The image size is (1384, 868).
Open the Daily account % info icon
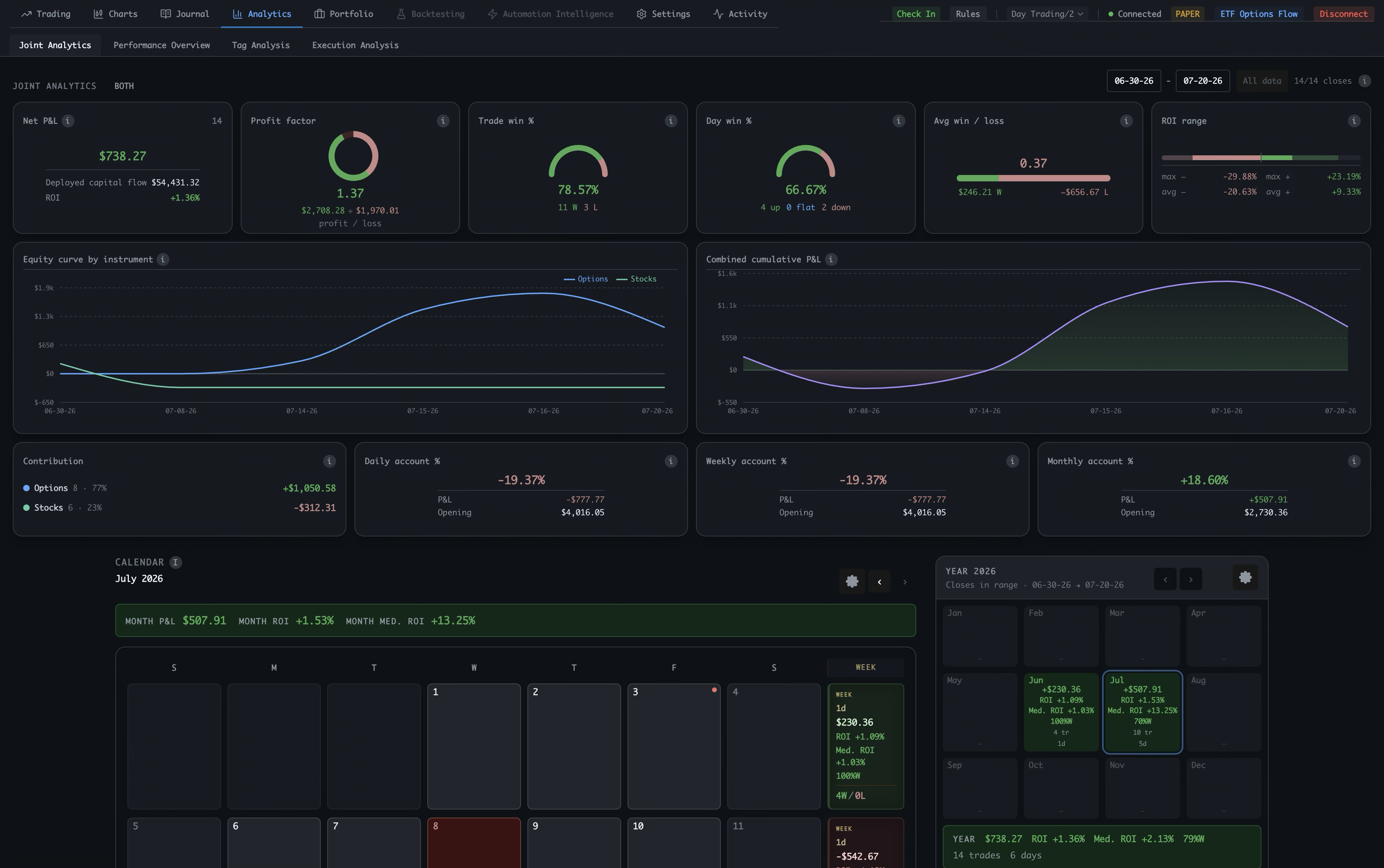pos(670,461)
